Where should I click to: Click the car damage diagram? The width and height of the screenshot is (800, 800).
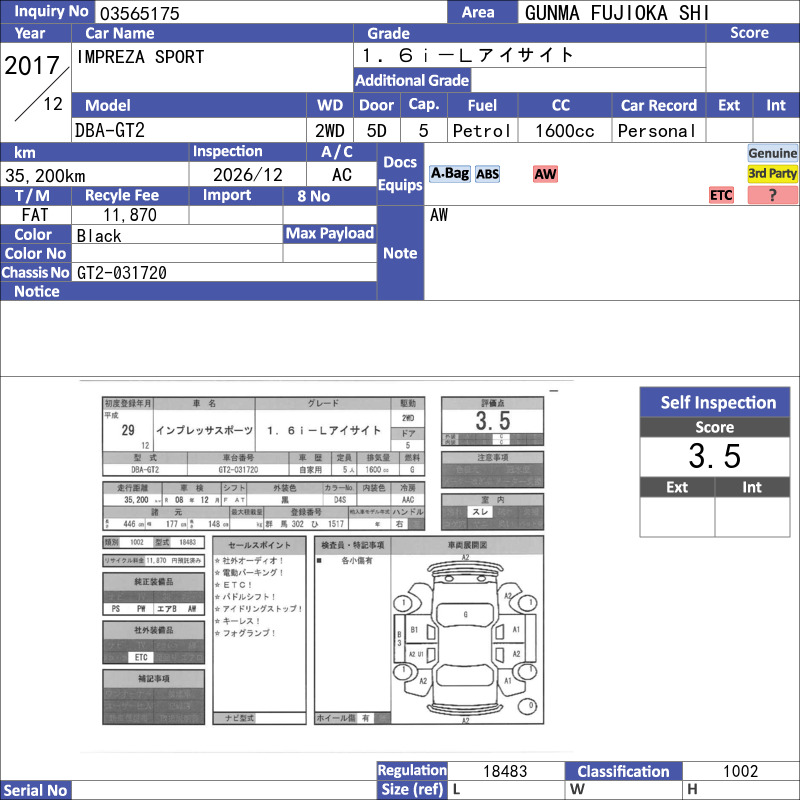pos(466,639)
